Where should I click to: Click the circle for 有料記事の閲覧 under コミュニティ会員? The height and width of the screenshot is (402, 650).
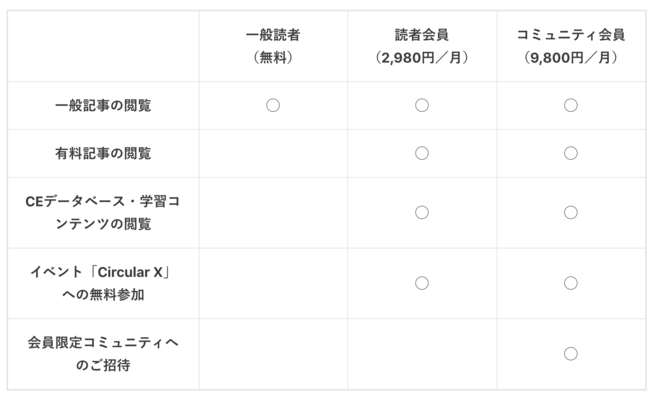pos(570,153)
